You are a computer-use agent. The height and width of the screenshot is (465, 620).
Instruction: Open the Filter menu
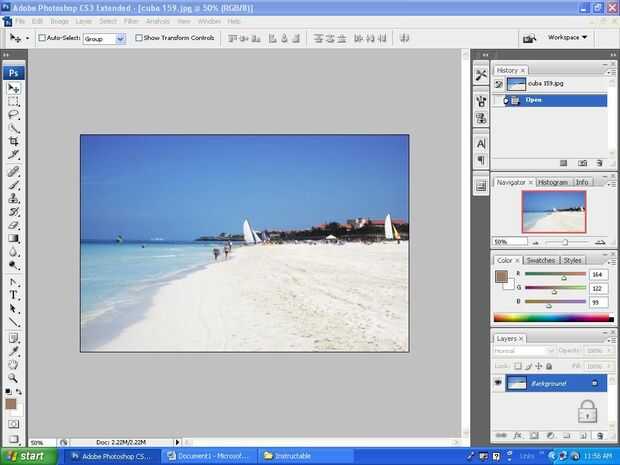[131, 21]
